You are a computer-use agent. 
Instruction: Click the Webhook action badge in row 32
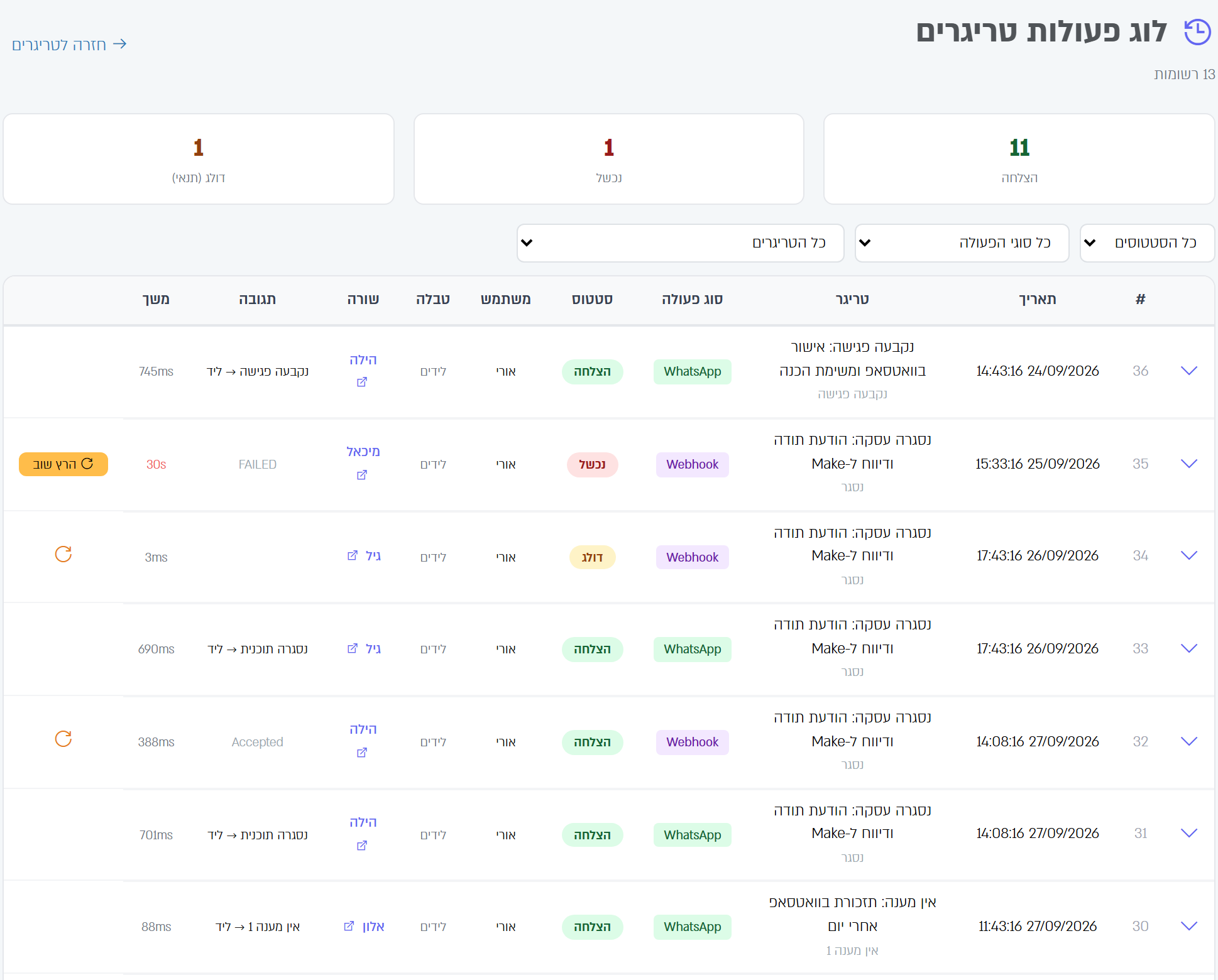coord(693,742)
